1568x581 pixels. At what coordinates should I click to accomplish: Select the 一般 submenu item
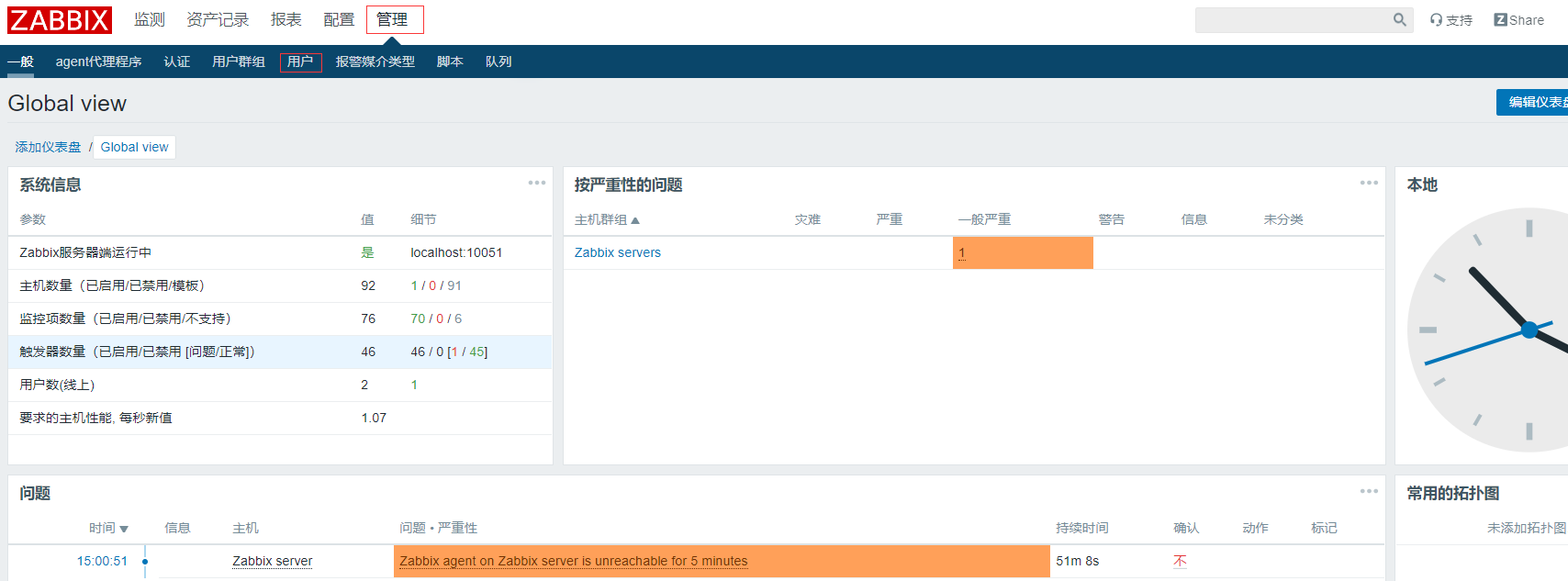click(x=20, y=61)
